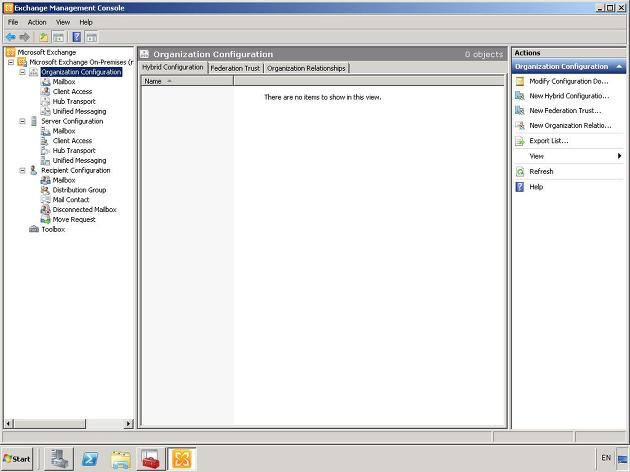This screenshot has width=630, height=472.
Task: Click the New Hybrid Configuration icon
Action: pos(520,96)
